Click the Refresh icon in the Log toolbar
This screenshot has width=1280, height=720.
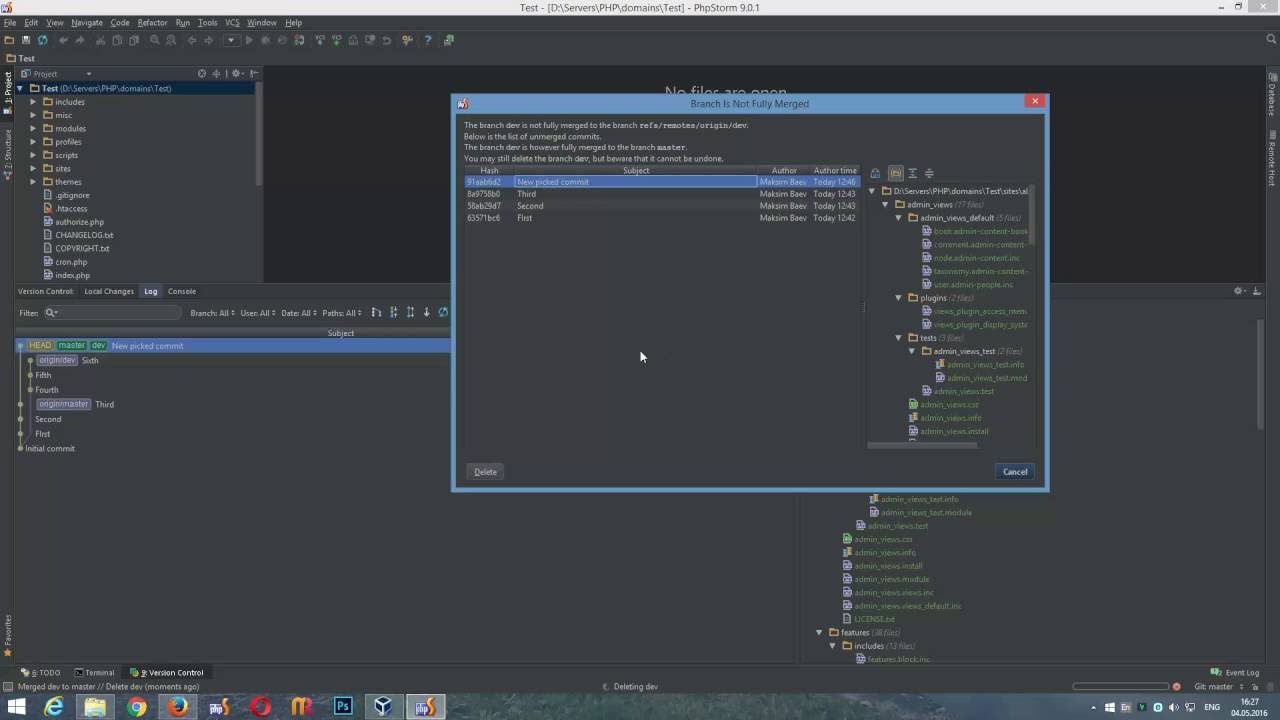[443, 312]
